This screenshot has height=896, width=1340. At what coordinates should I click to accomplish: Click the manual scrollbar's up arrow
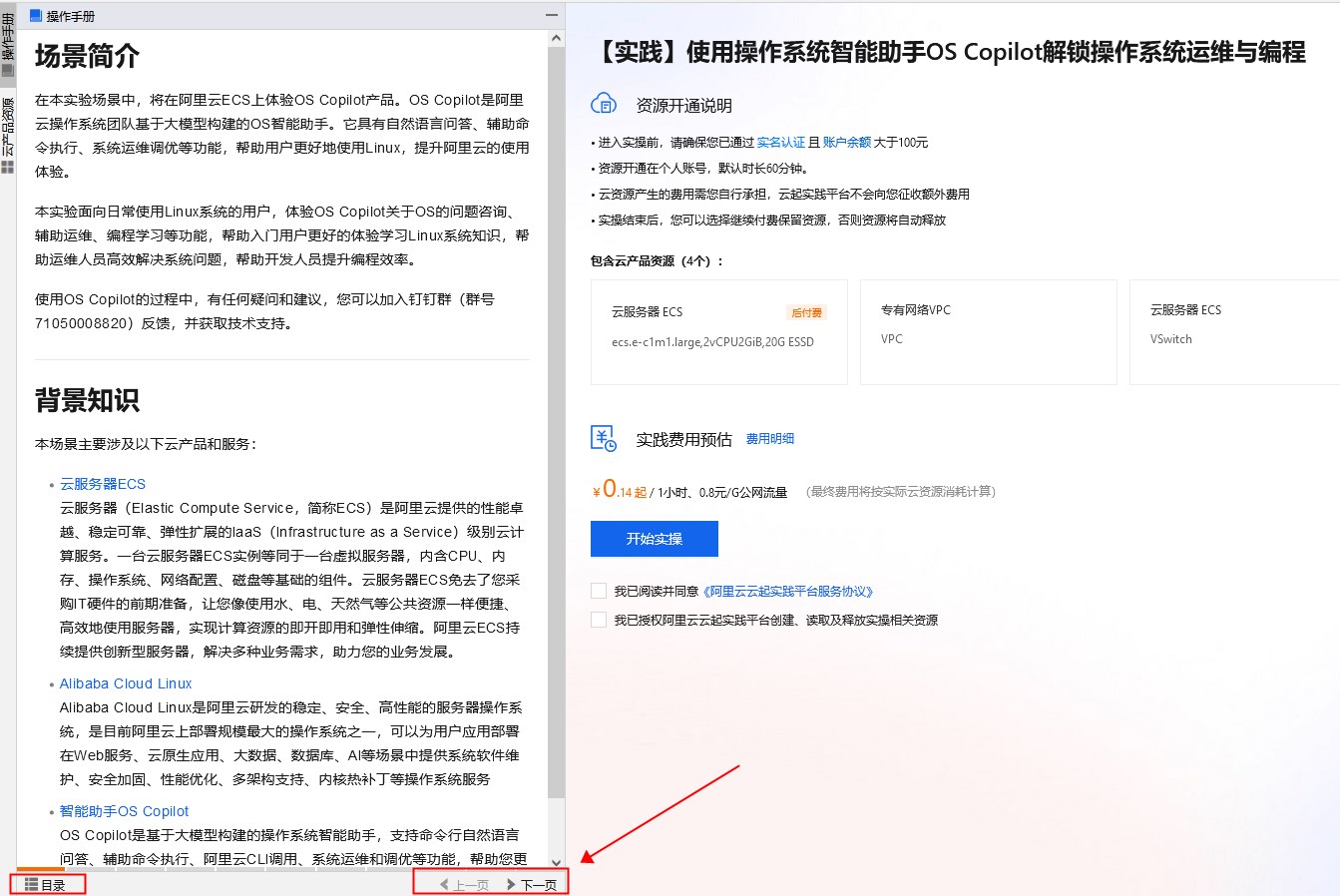(x=556, y=39)
